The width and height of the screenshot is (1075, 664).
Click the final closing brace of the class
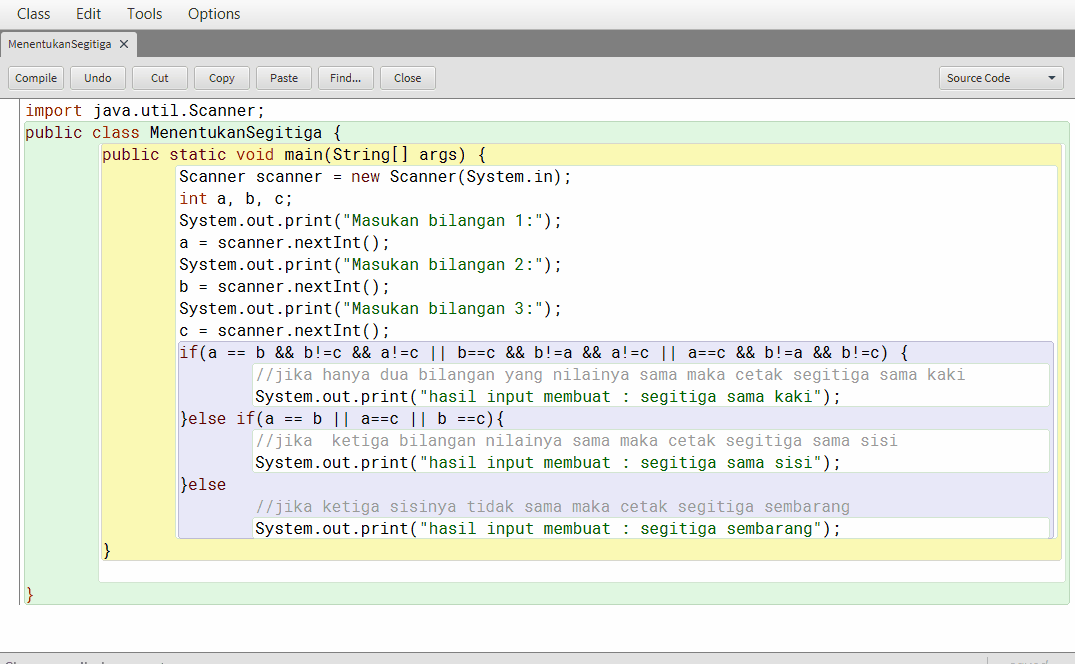point(29,593)
